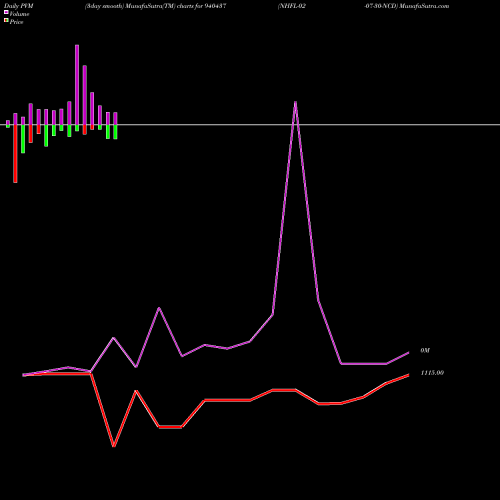The height and width of the screenshot is (500, 500).
Task: Click the lowest dip of red price line
Action: [114, 446]
